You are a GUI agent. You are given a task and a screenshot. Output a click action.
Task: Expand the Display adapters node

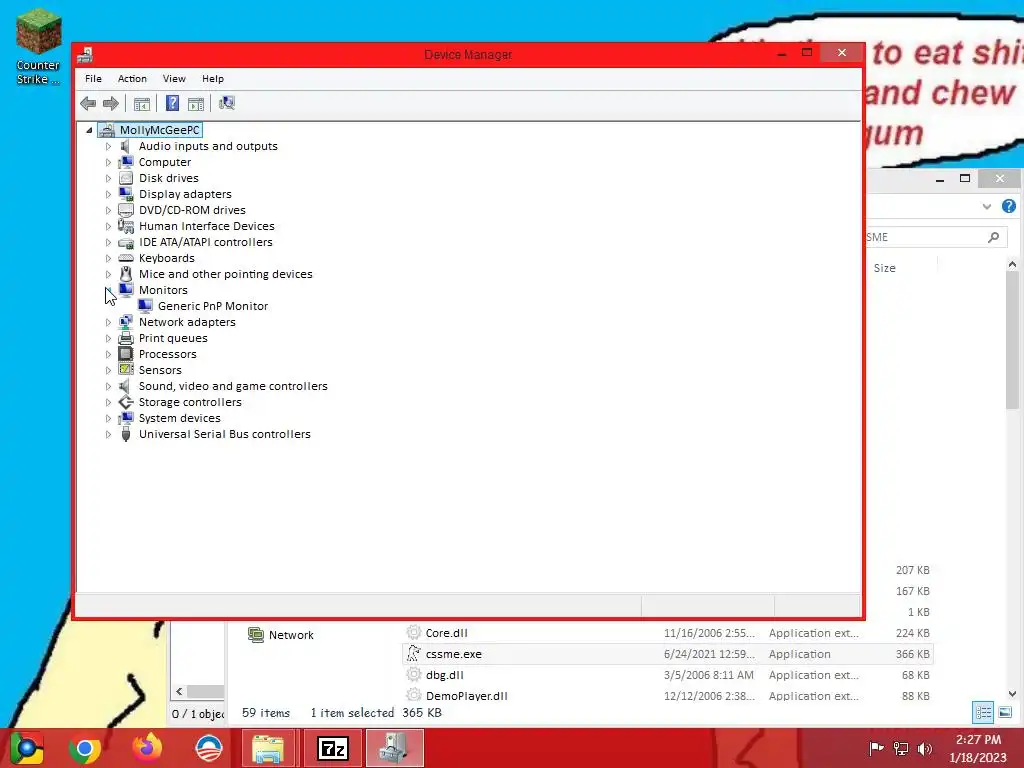tap(108, 195)
